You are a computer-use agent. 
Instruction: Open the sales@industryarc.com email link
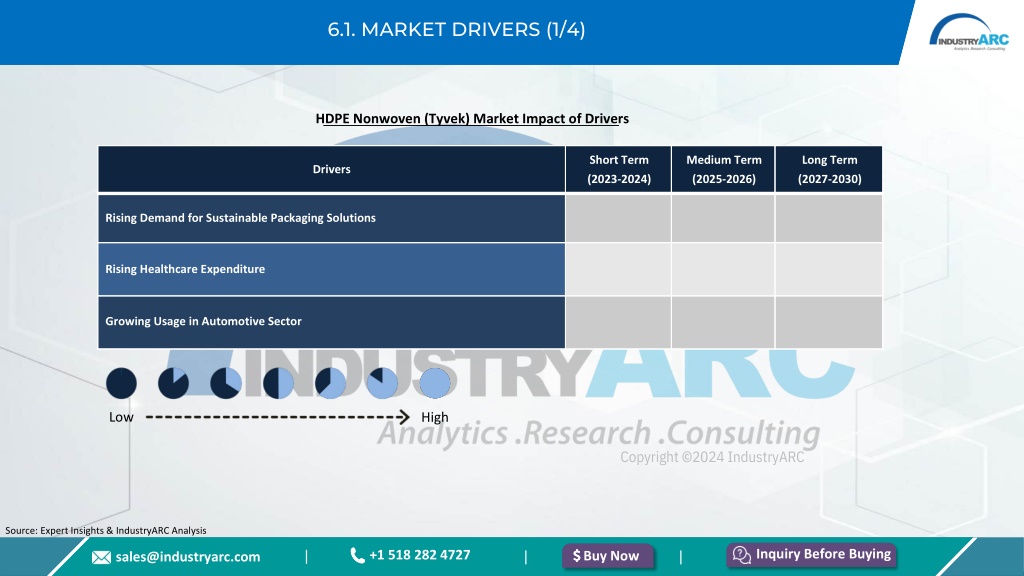(x=188, y=557)
